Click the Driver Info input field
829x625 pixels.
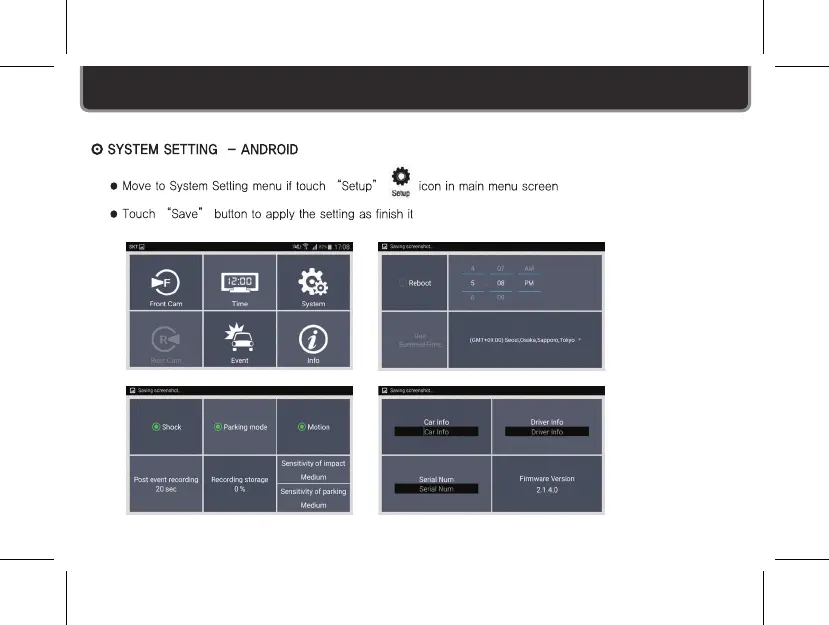click(547, 431)
